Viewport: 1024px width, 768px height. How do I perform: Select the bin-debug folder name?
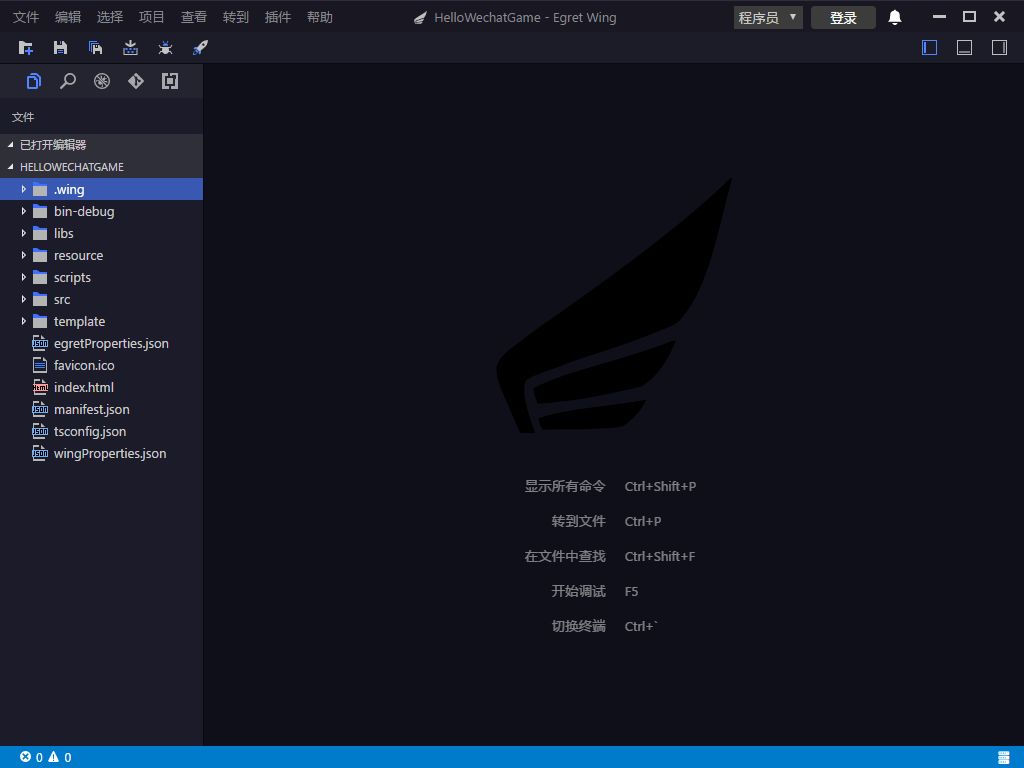[x=84, y=212]
